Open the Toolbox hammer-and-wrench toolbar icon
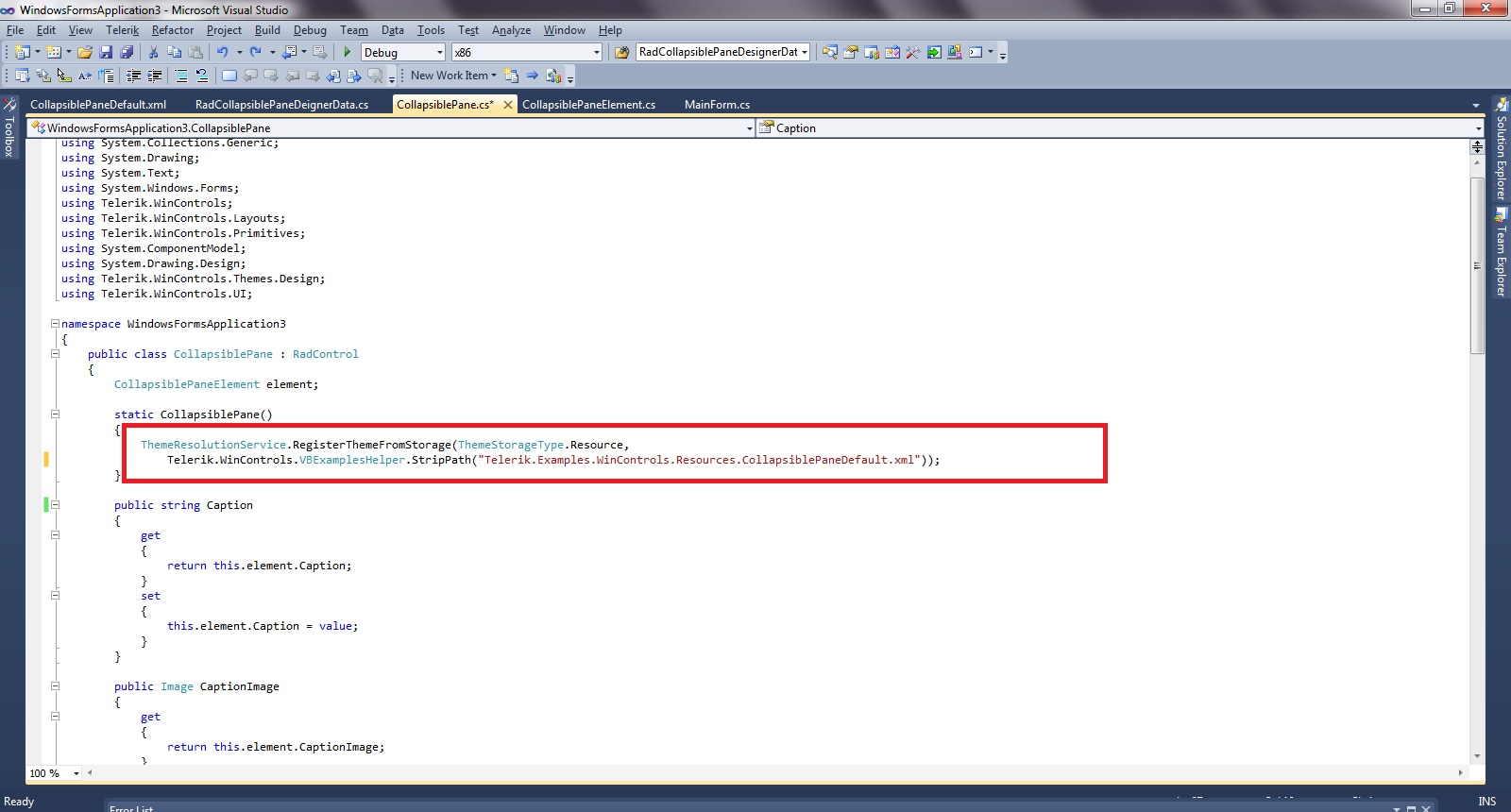 913,52
